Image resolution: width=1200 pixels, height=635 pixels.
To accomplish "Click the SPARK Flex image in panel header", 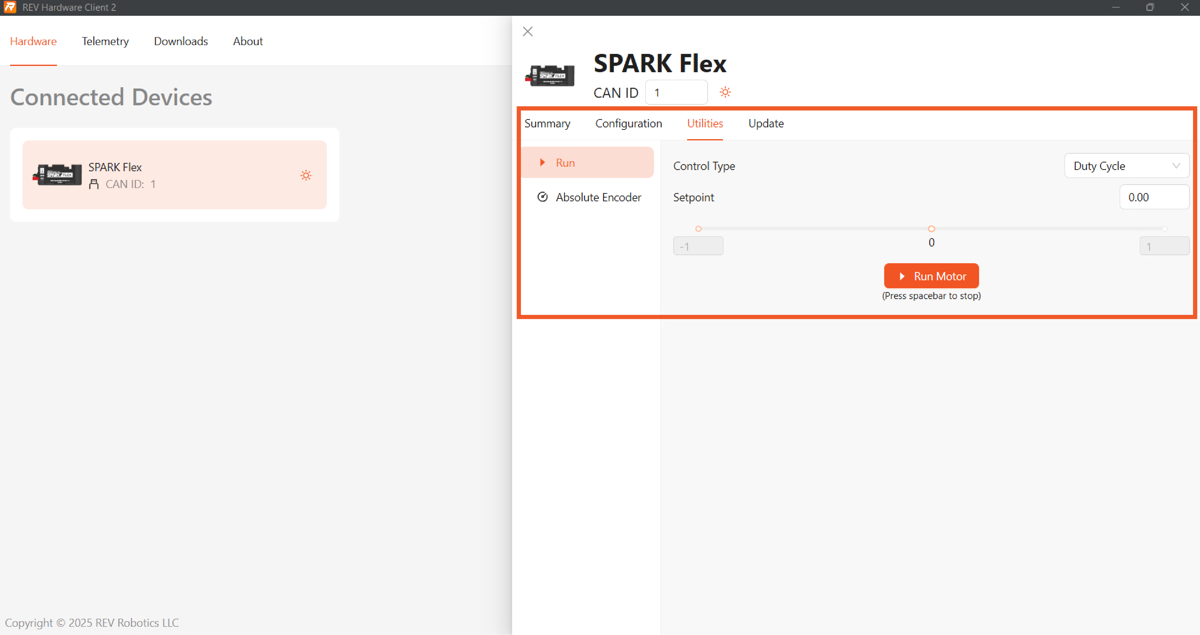I will point(551,75).
